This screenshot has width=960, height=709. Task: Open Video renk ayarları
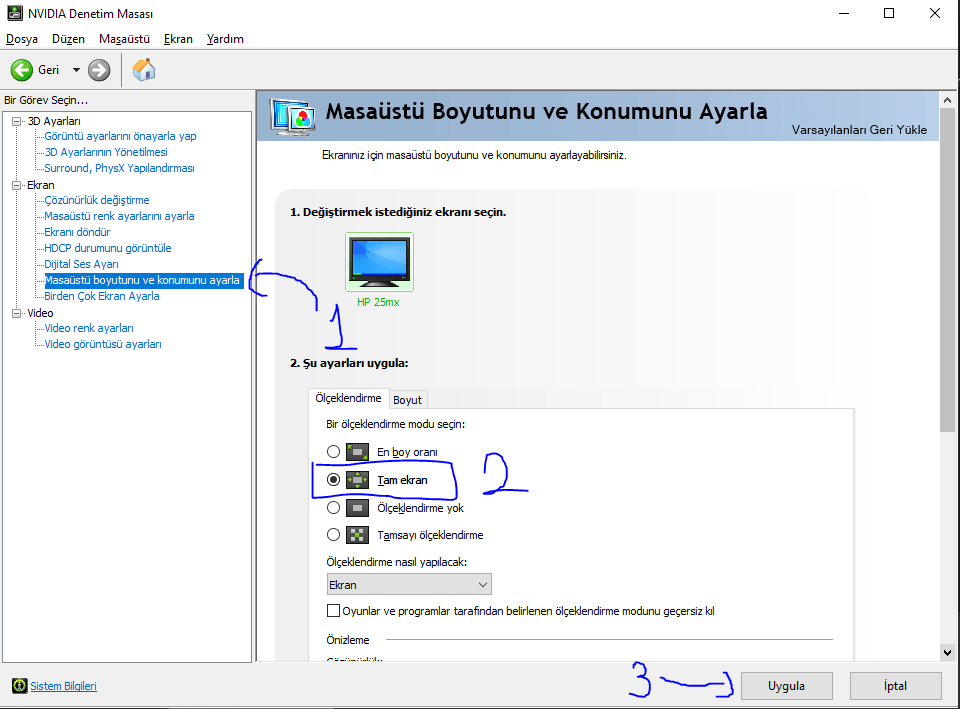[89, 328]
